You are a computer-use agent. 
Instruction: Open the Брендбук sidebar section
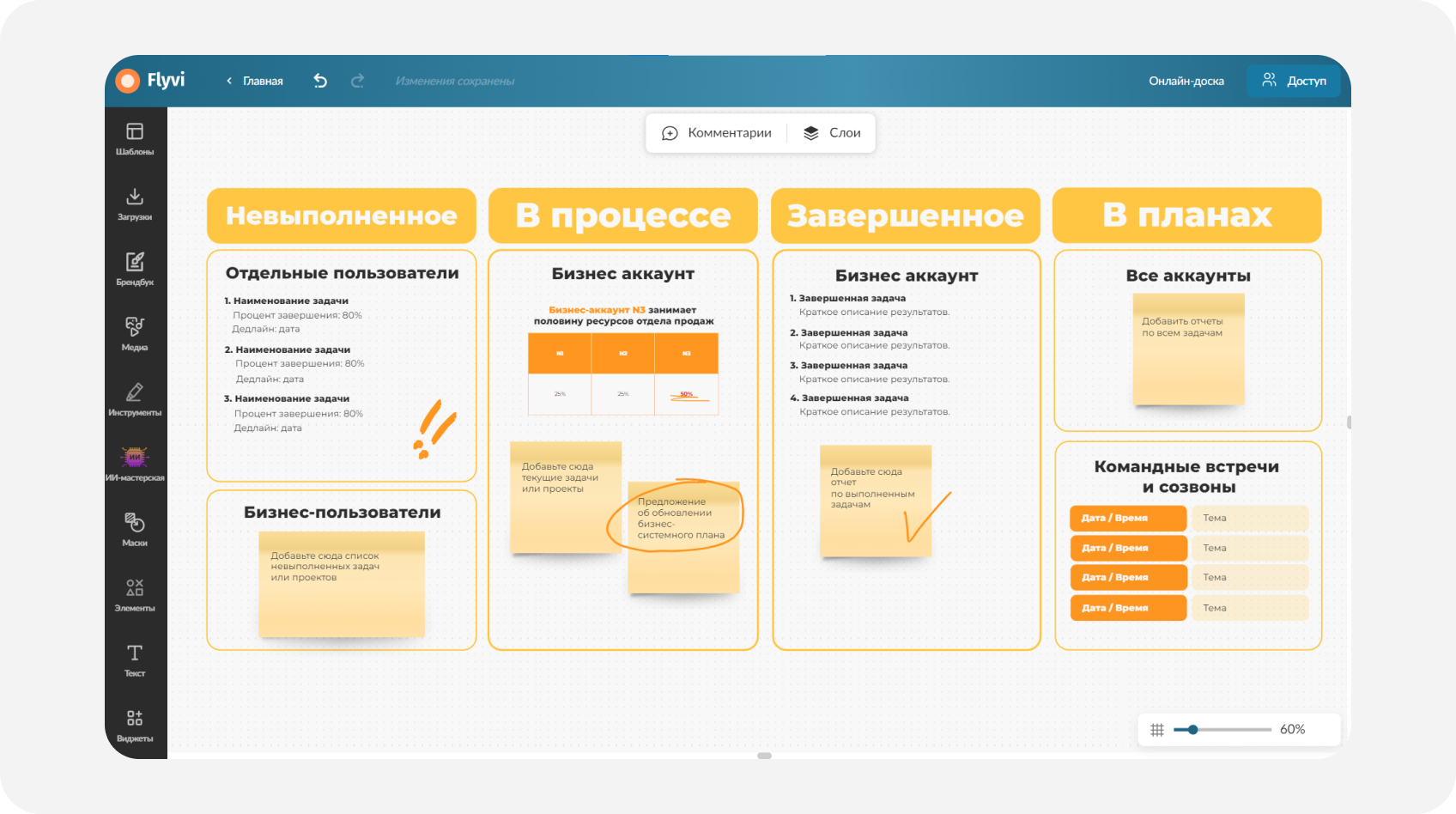pyautogui.click(x=135, y=269)
